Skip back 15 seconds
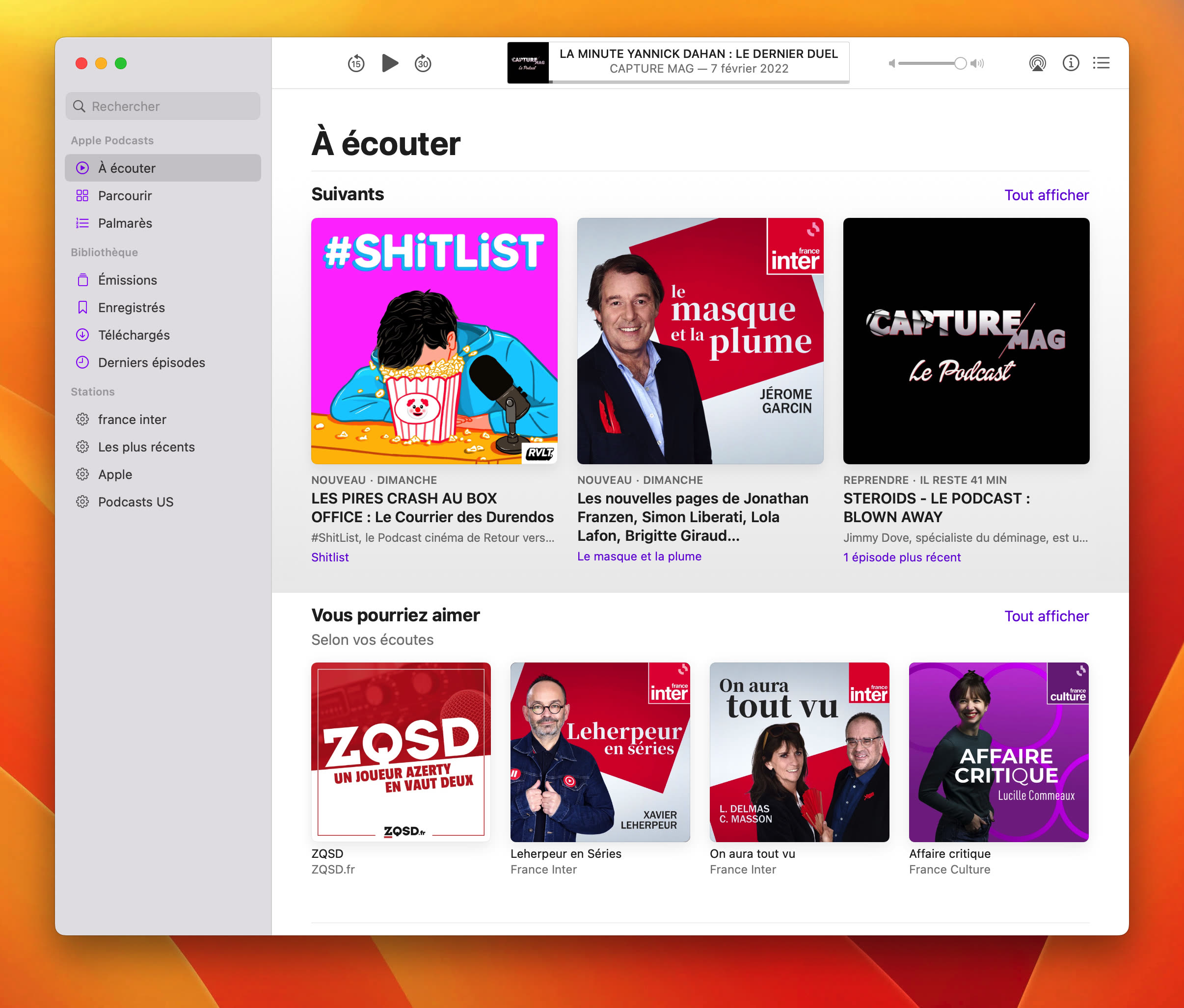Screen dimensions: 1184x1008 [x=356, y=63]
